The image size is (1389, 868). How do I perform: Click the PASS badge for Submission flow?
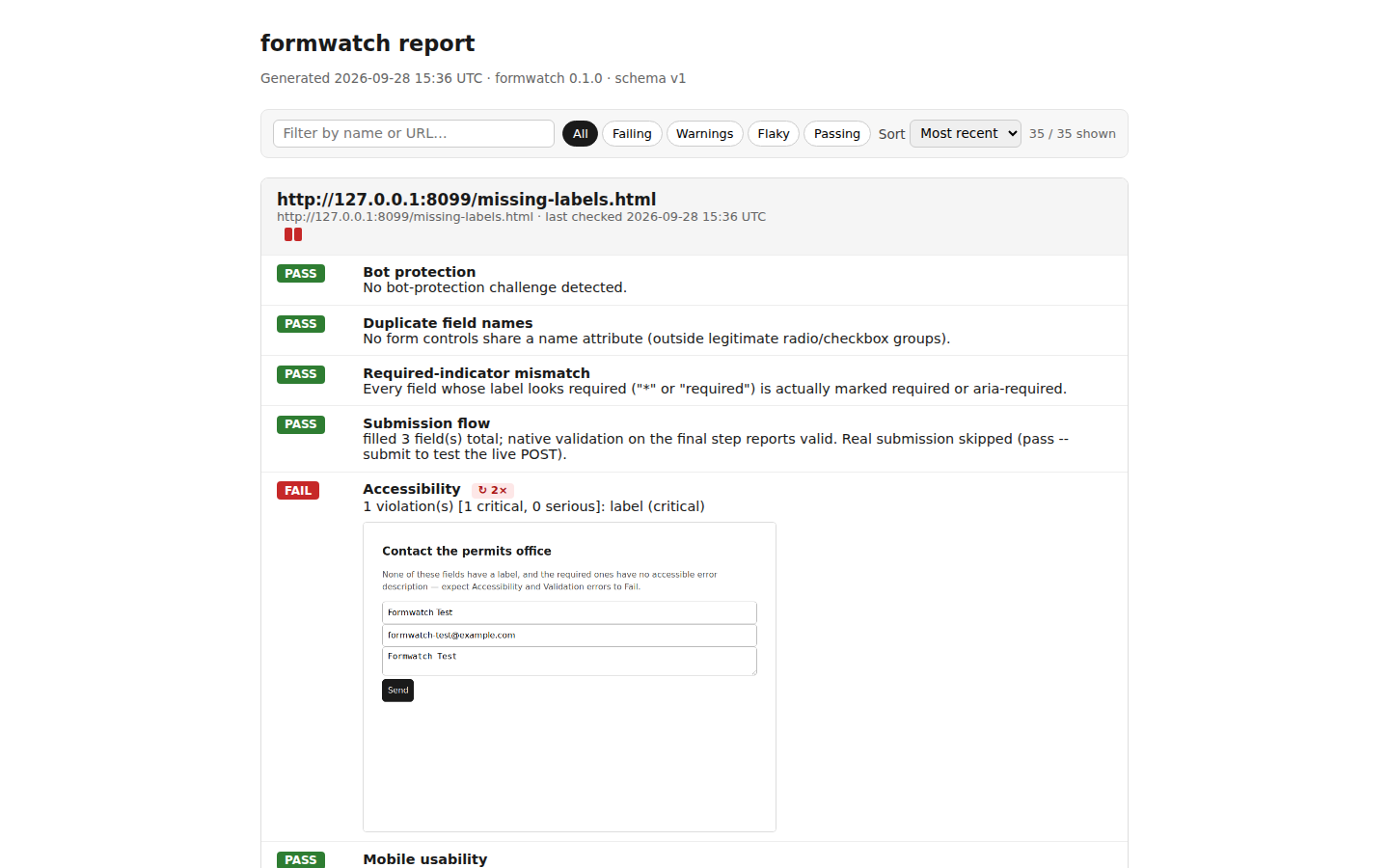tap(301, 424)
